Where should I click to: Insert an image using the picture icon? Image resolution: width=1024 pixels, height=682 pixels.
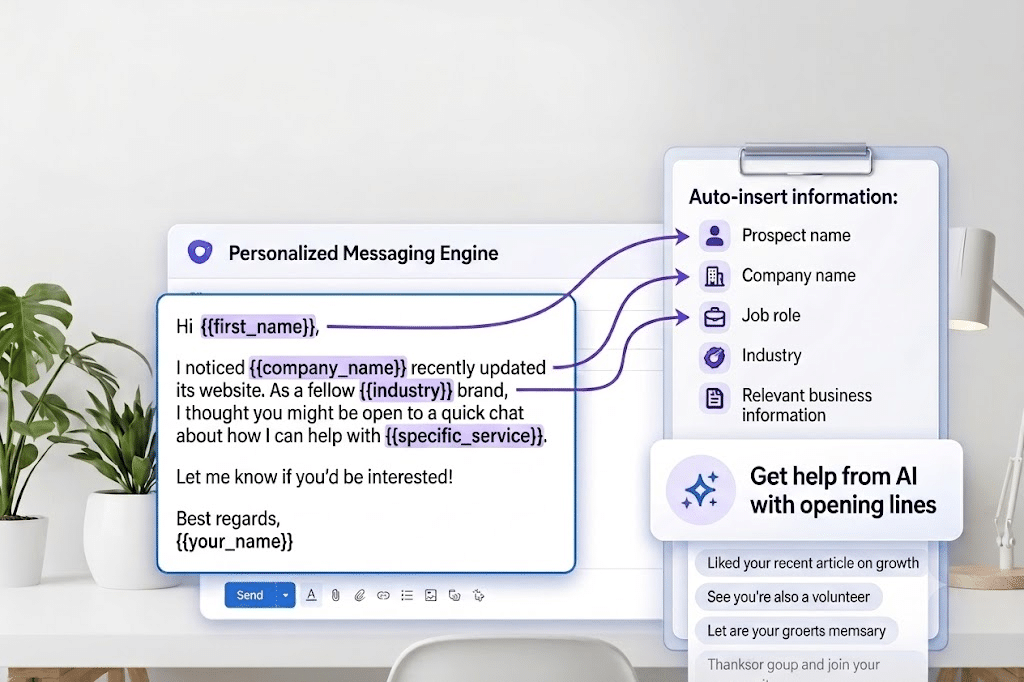click(x=430, y=595)
